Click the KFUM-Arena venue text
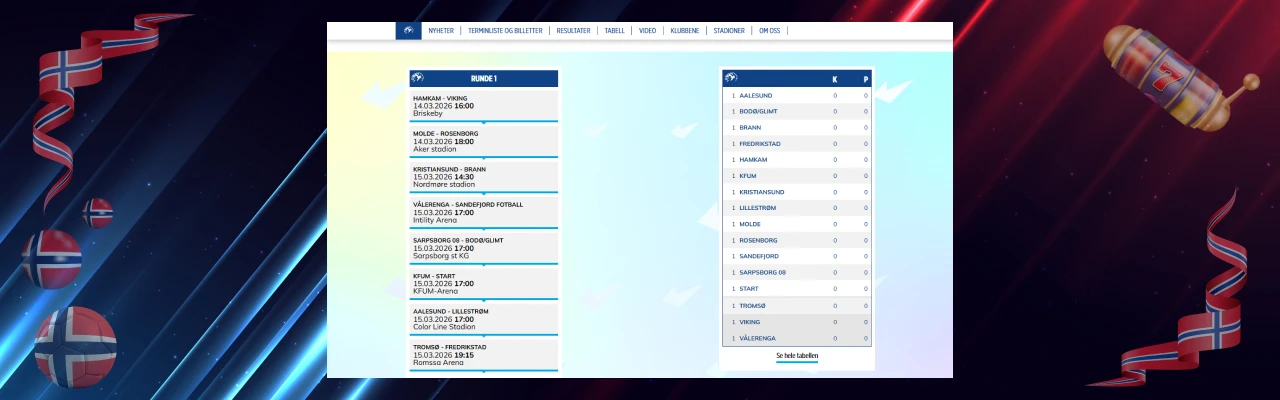Image resolution: width=1280 pixels, height=400 pixels. click(x=435, y=291)
